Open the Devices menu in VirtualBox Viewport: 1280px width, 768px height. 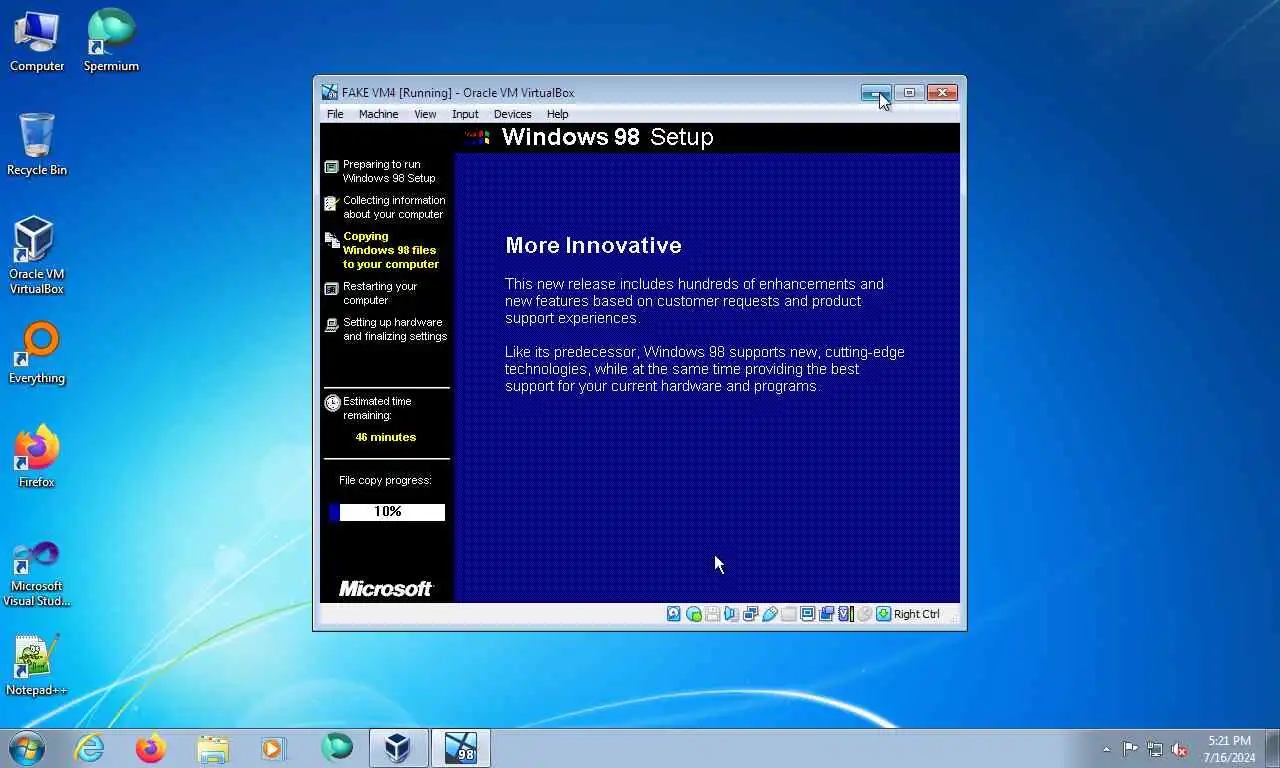coord(512,114)
